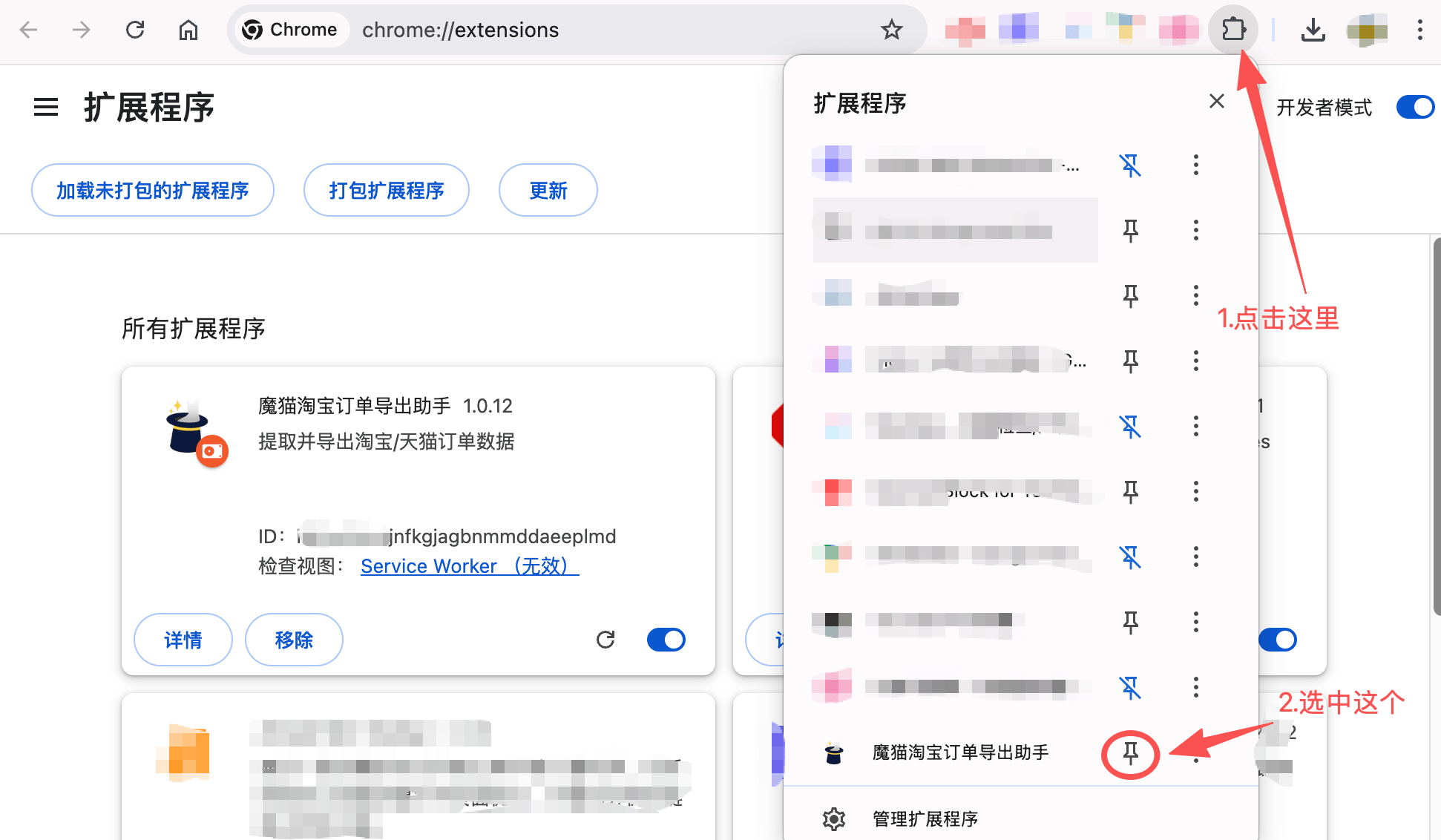The height and width of the screenshot is (840, 1441).
Task: Unpin the first extension in popup list
Action: point(1130,165)
